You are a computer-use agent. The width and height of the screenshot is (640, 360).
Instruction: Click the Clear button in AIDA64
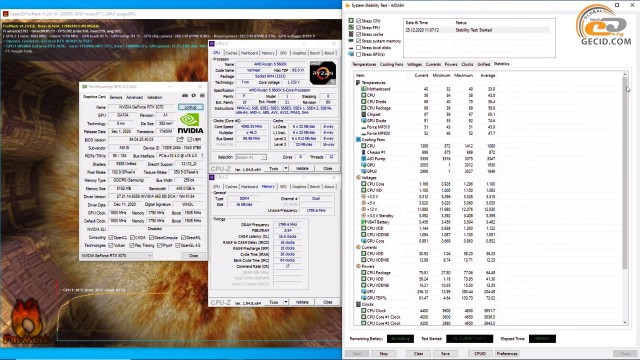[418, 353]
